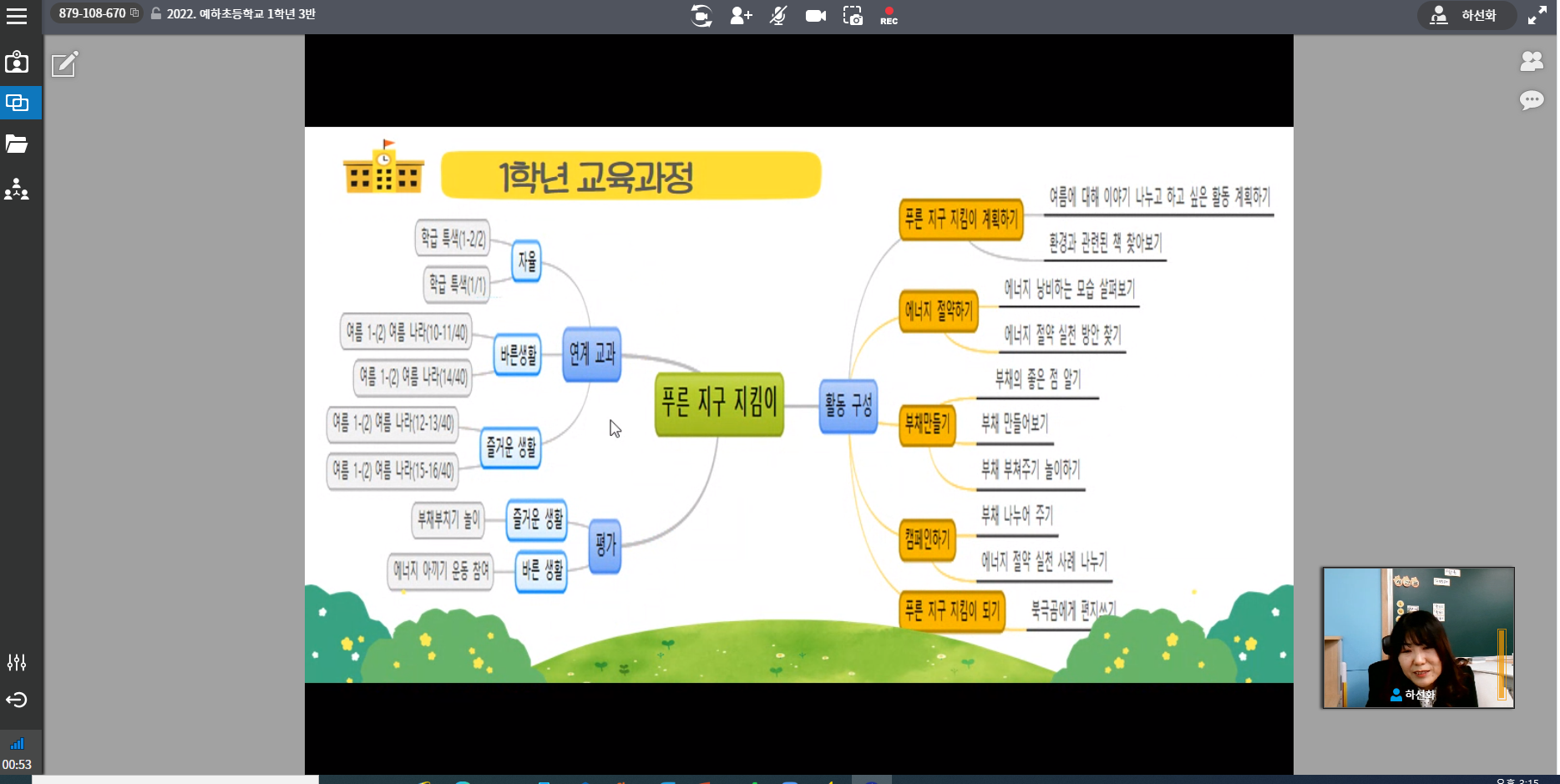
Task: Copy meeting ID 879-108-670
Action: (134, 13)
